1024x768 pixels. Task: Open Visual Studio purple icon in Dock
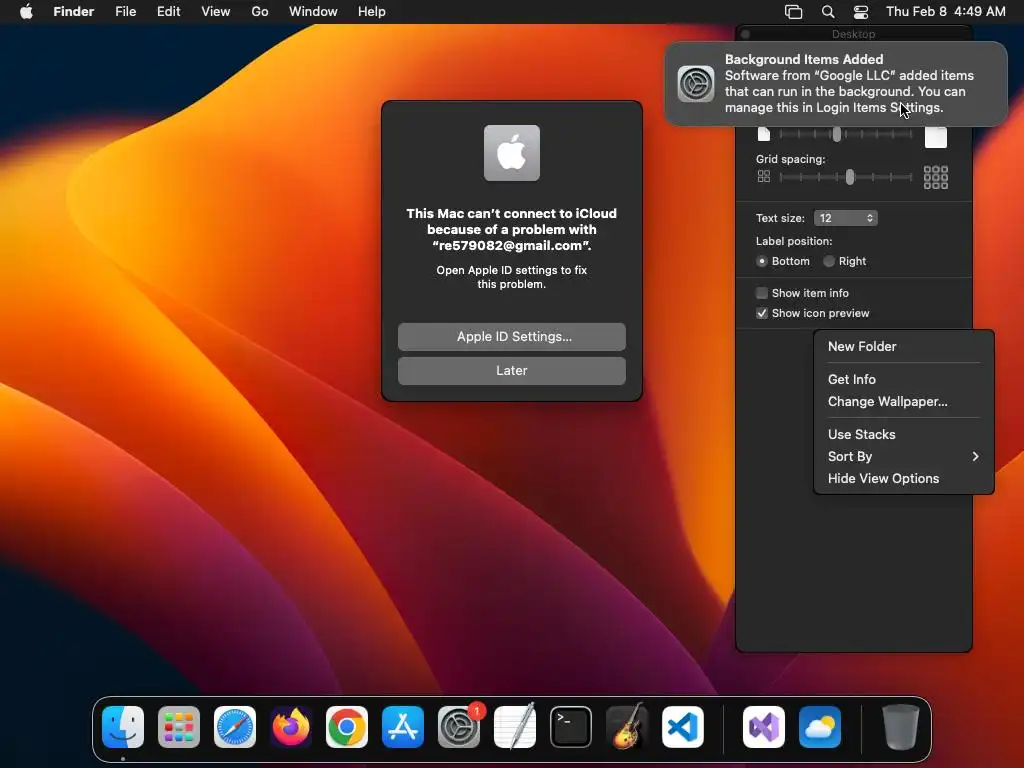coord(763,727)
